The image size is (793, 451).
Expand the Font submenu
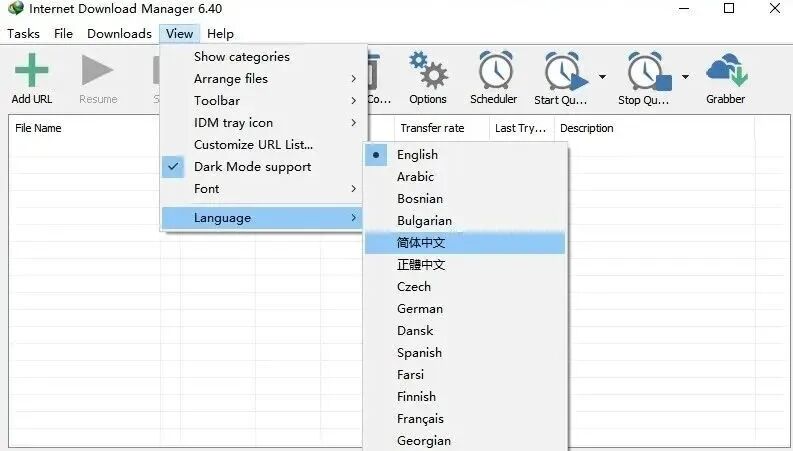click(263, 189)
